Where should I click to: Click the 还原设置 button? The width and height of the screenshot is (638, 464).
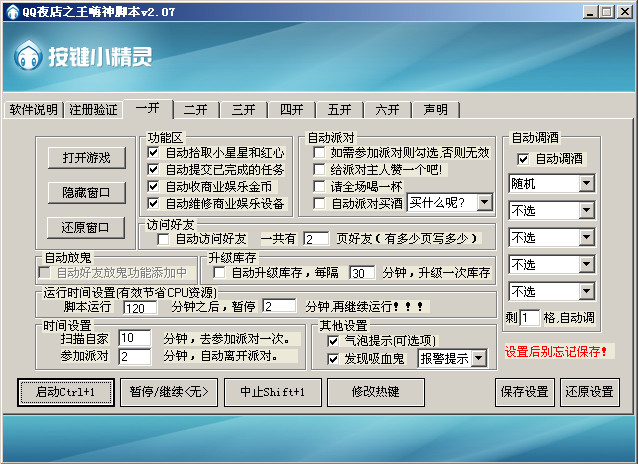pyautogui.click(x=590, y=392)
